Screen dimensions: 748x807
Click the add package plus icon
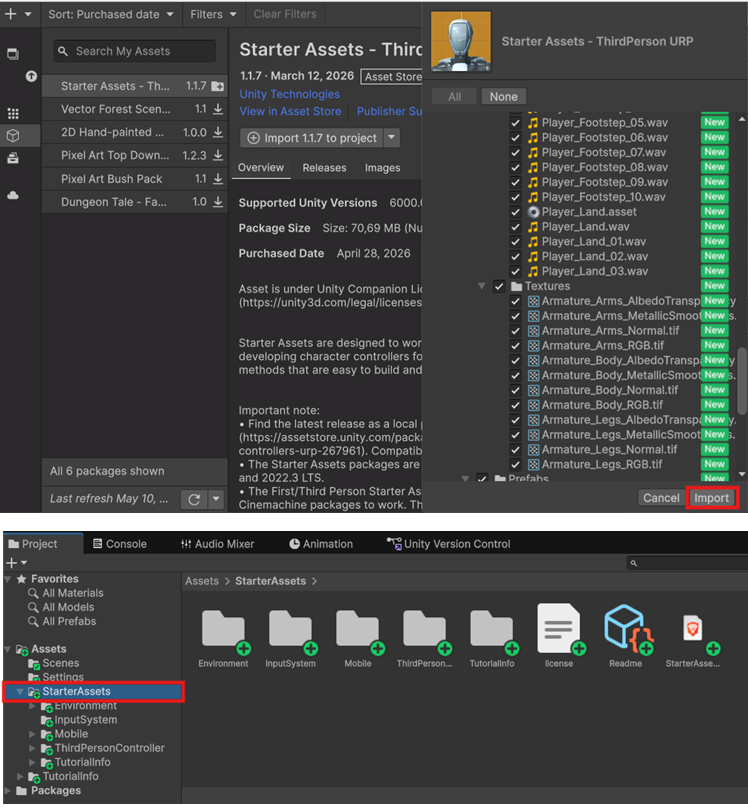click(10, 14)
